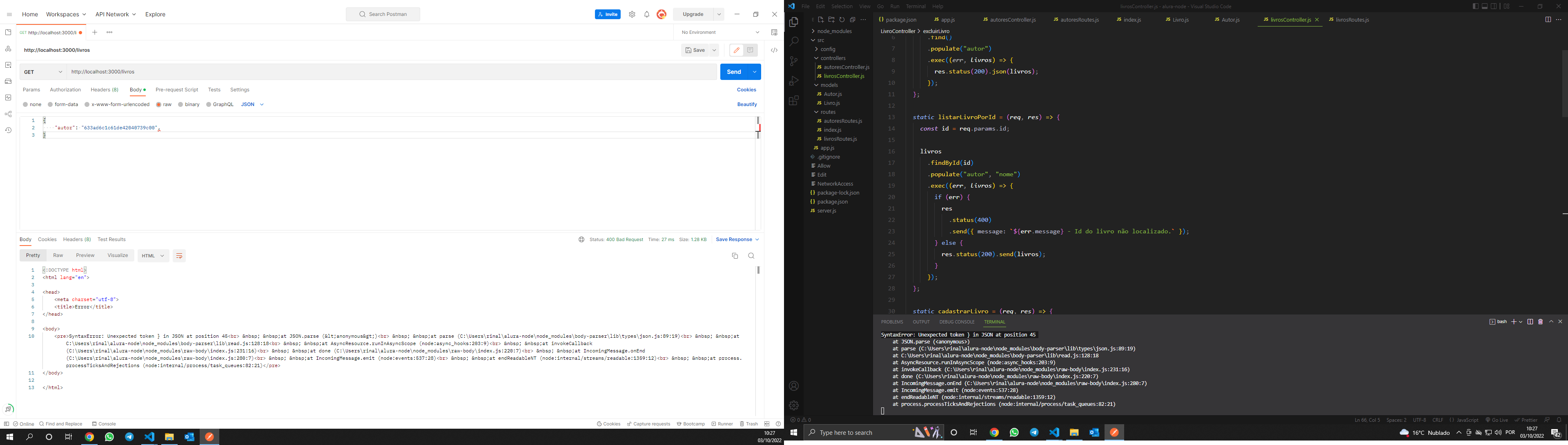Select the 'none' body type radio

click(x=26, y=104)
